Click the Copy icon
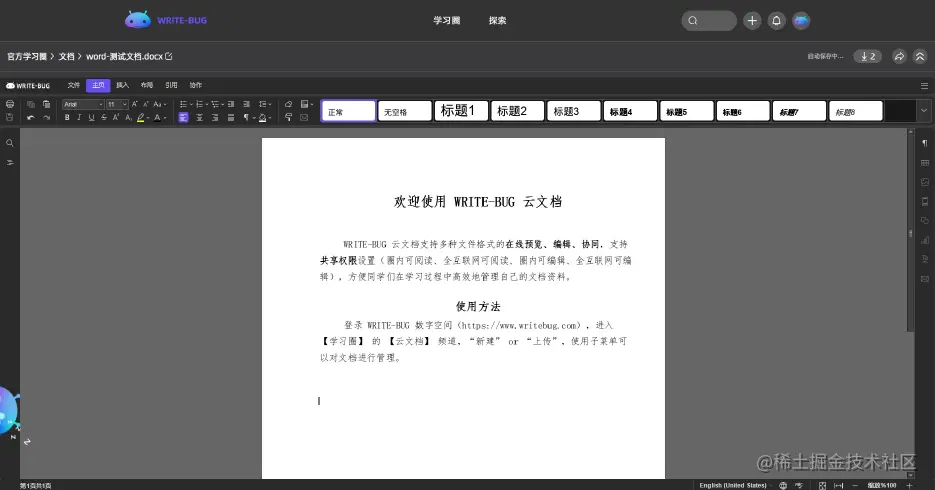Viewport: 935px width, 490px height. coord(31,104)
